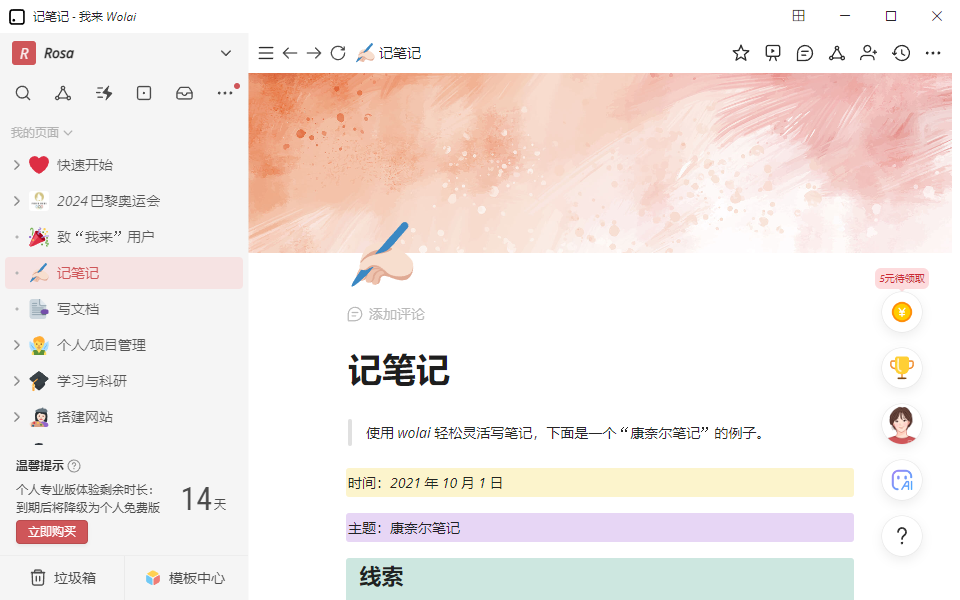Click the green 线索 heading block
960x600 pixels.
tap(599, 579)
